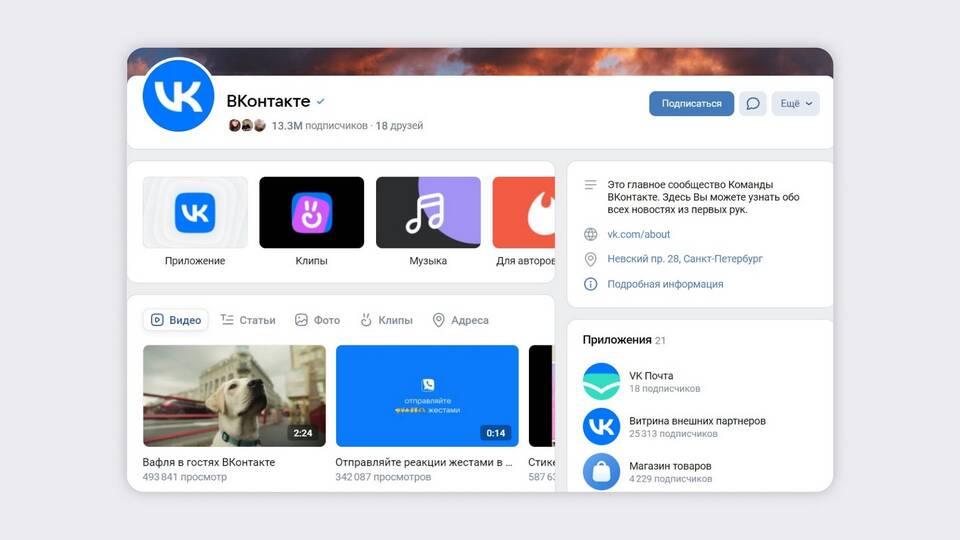Expand the Ещё dropdown menu
The width and height of the screenshot is (960, 540).
[x=795, y=103]
